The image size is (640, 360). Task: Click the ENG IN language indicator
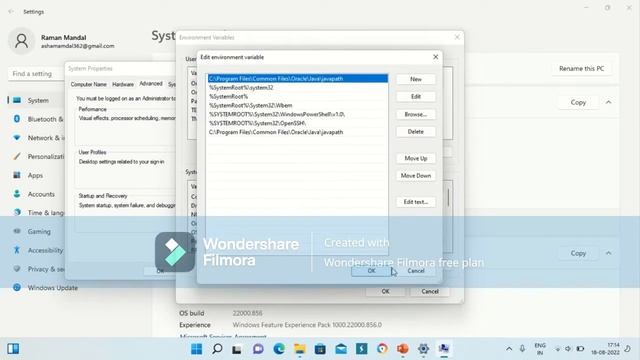(540, 349)
